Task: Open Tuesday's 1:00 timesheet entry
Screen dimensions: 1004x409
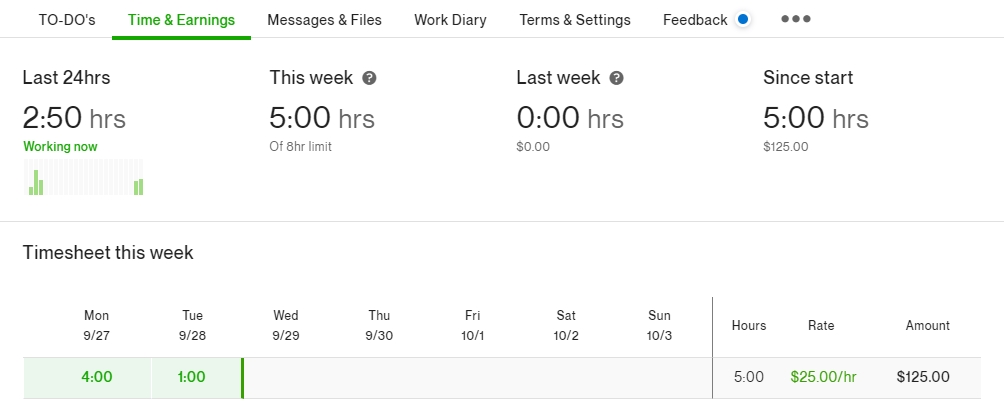Action: pyautogui.click(x=192, y=377)
